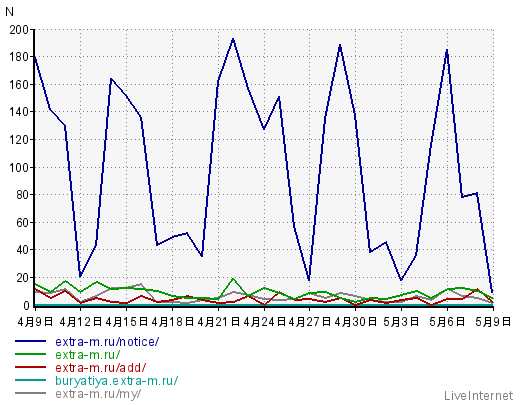Click the blue line's highest peak near 4月22日
Image resolution: width=520 pixels, height=405 pixels.
pyautogui.click(x=233, y=39)
